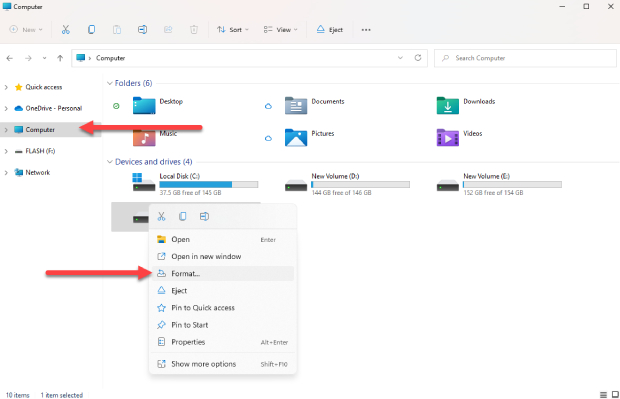Viewport: 620px width, 399px height.
Task: Click the Local Disk (C:) usage bar
Action: (x=209, y=185)
